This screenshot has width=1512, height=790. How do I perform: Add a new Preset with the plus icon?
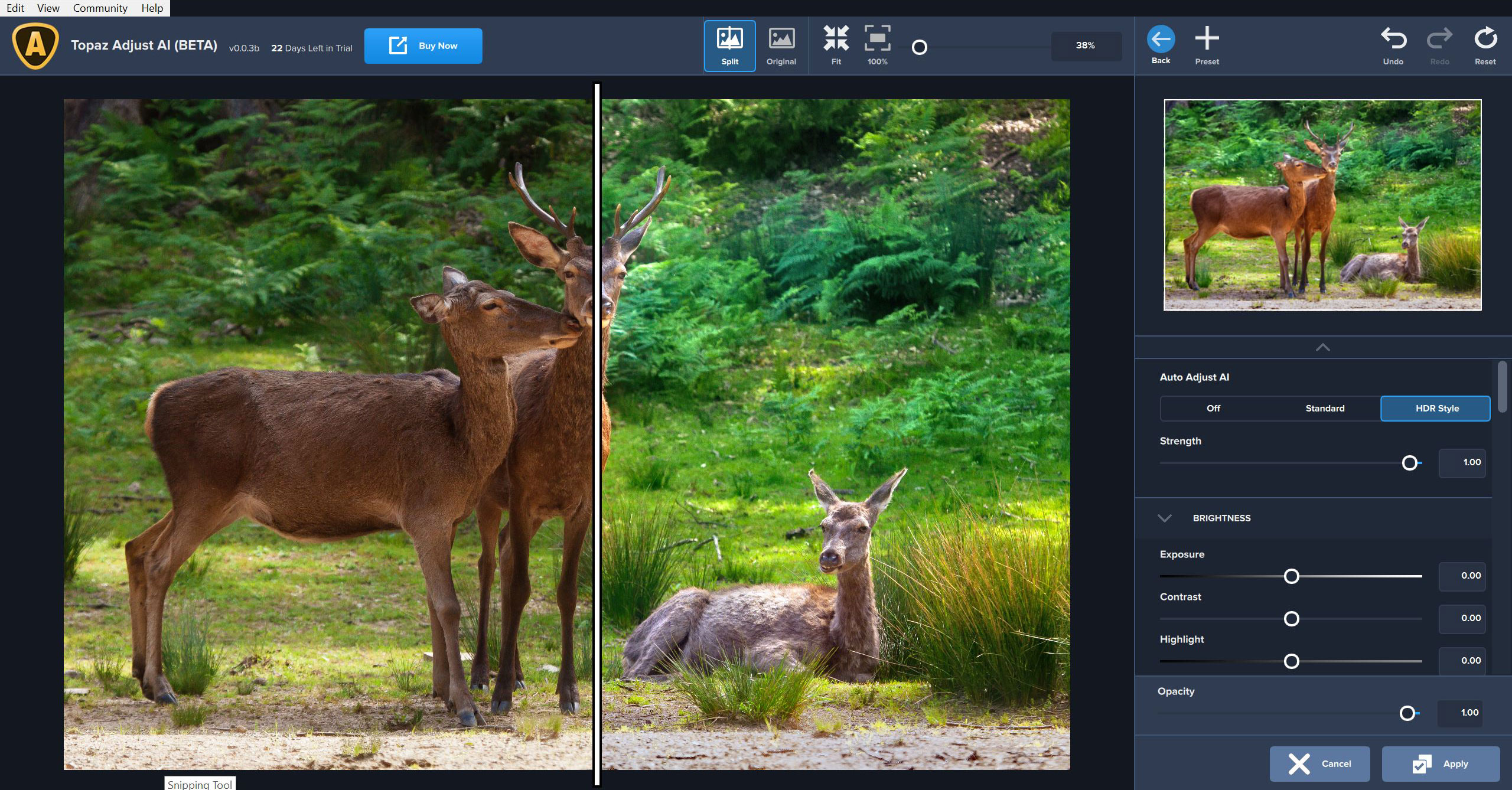click(x=1207, y=38)
